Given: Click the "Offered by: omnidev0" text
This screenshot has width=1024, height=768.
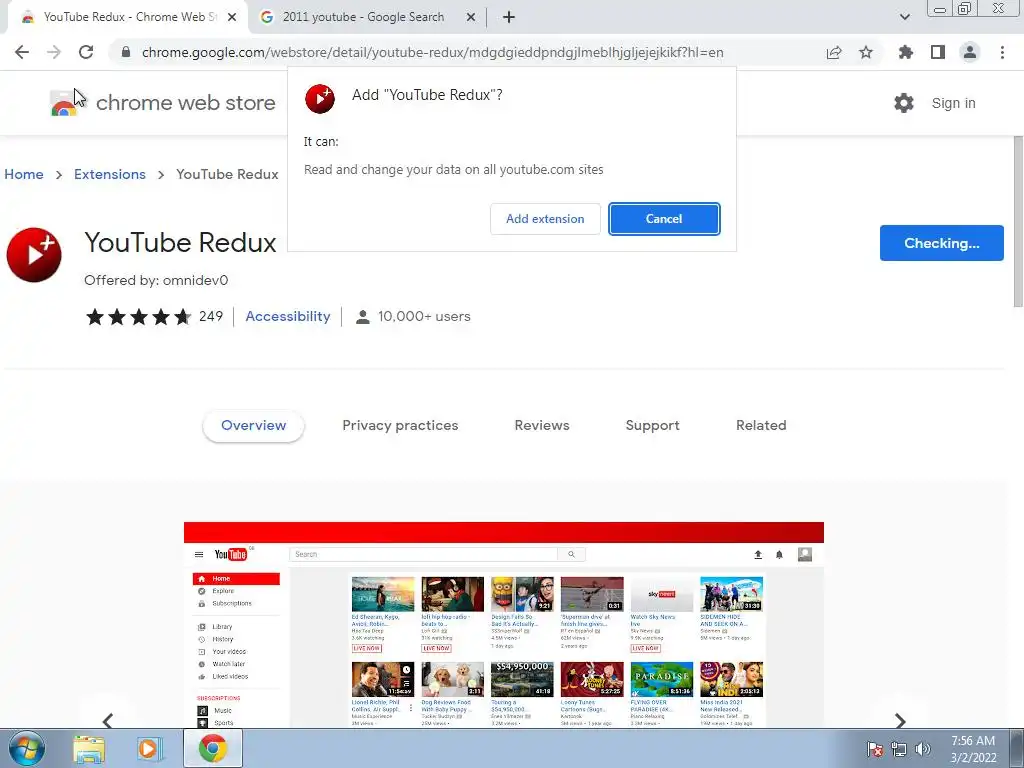Looking at the screenshot, I should 156,280.
